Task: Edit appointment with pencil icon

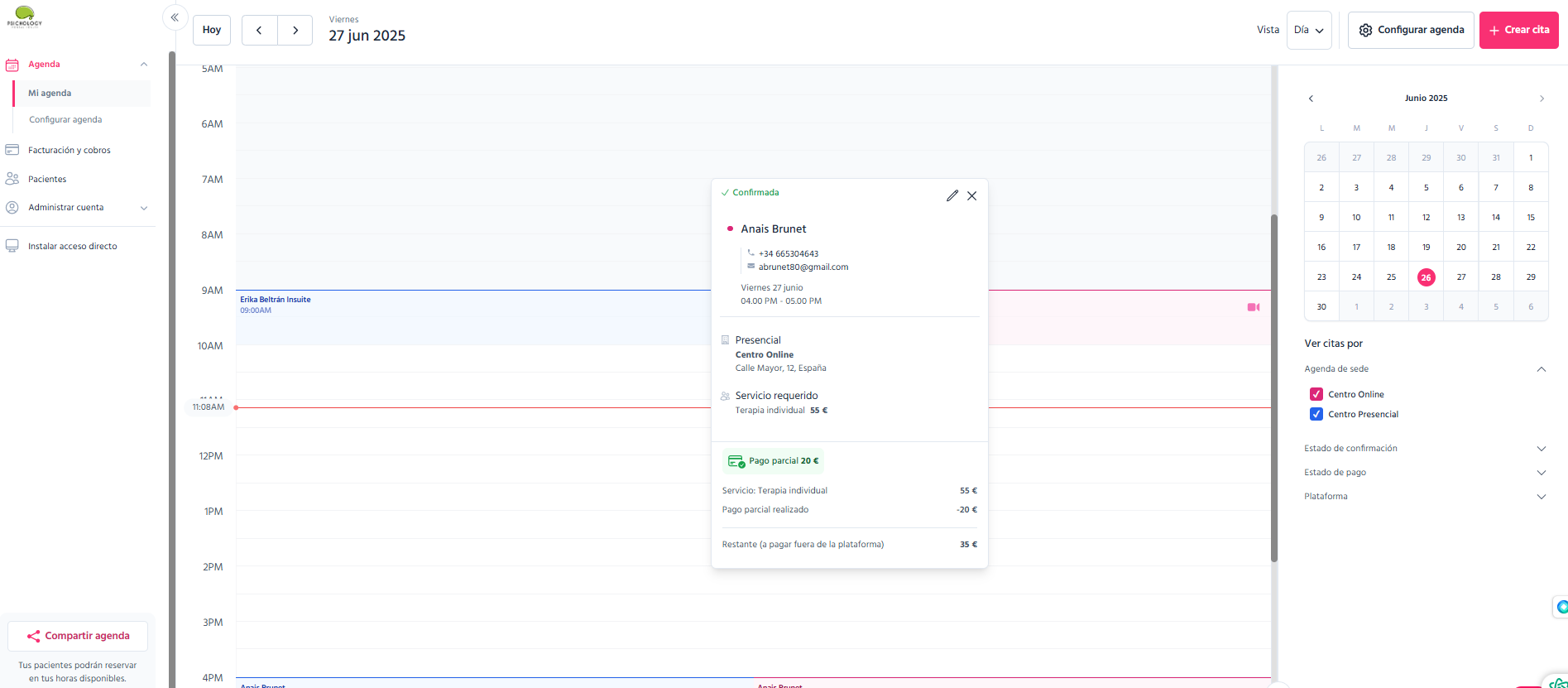Action: [952, 195]
